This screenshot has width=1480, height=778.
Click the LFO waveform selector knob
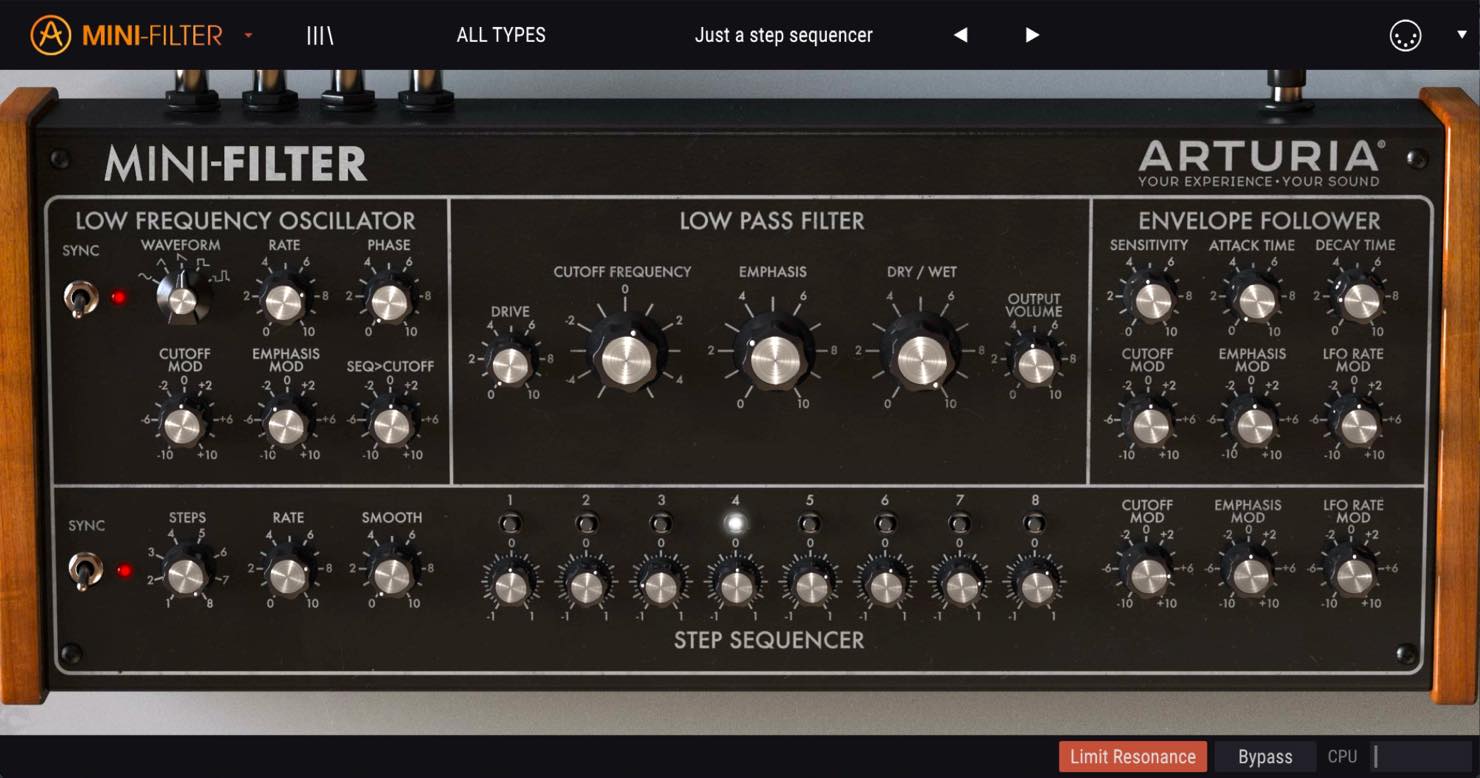[x=183, y=298]
